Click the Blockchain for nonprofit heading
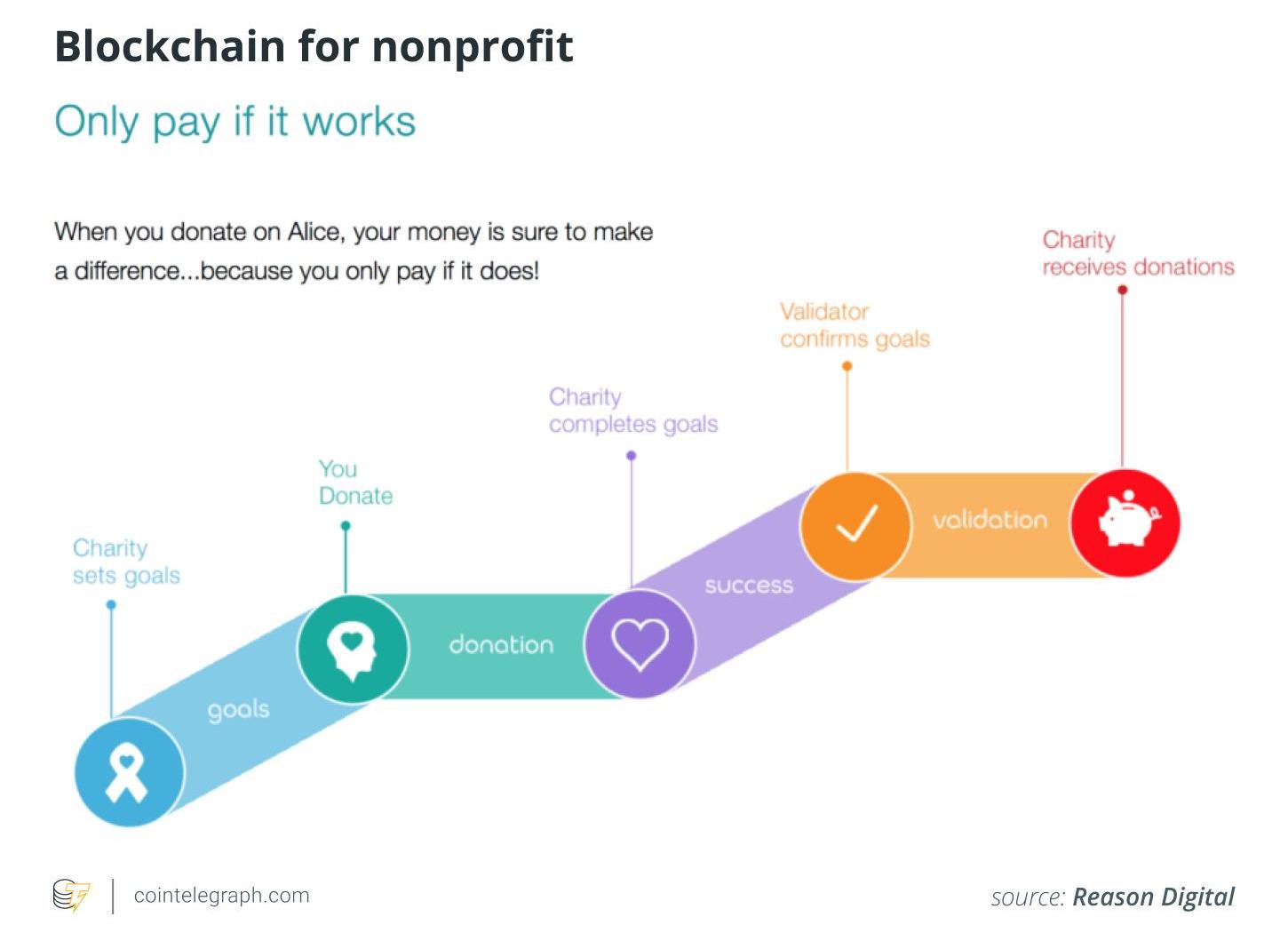1288x941 pixels. pyautogui.click(x=314, y=46)
